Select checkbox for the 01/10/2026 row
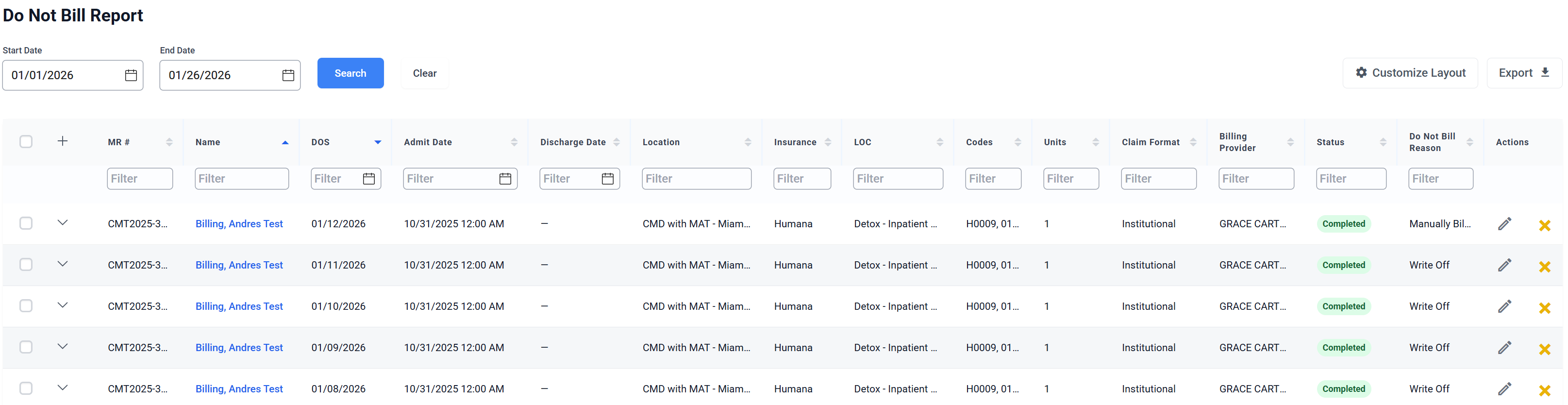The height and width of the screenshot is (405, 1568). coord(26,306)
